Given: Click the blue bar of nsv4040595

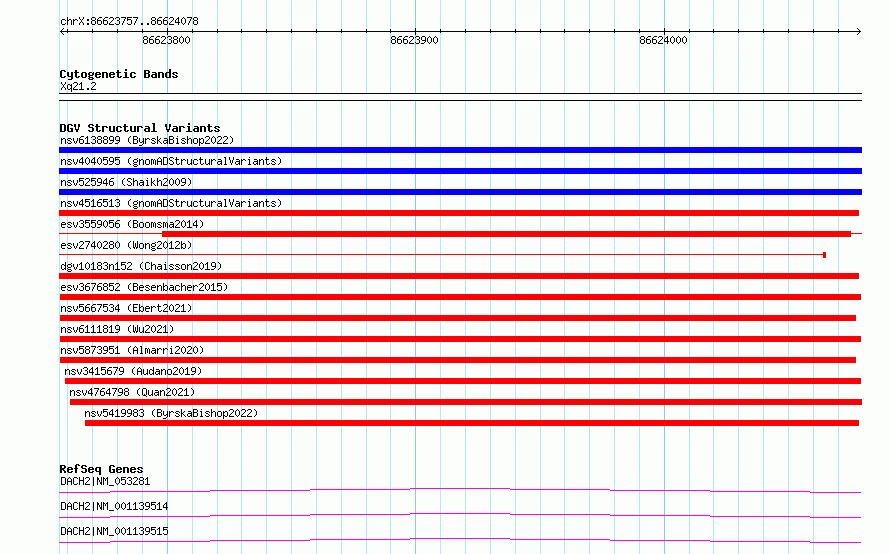Looking at the screenshot, I should (x=460, y=171).
